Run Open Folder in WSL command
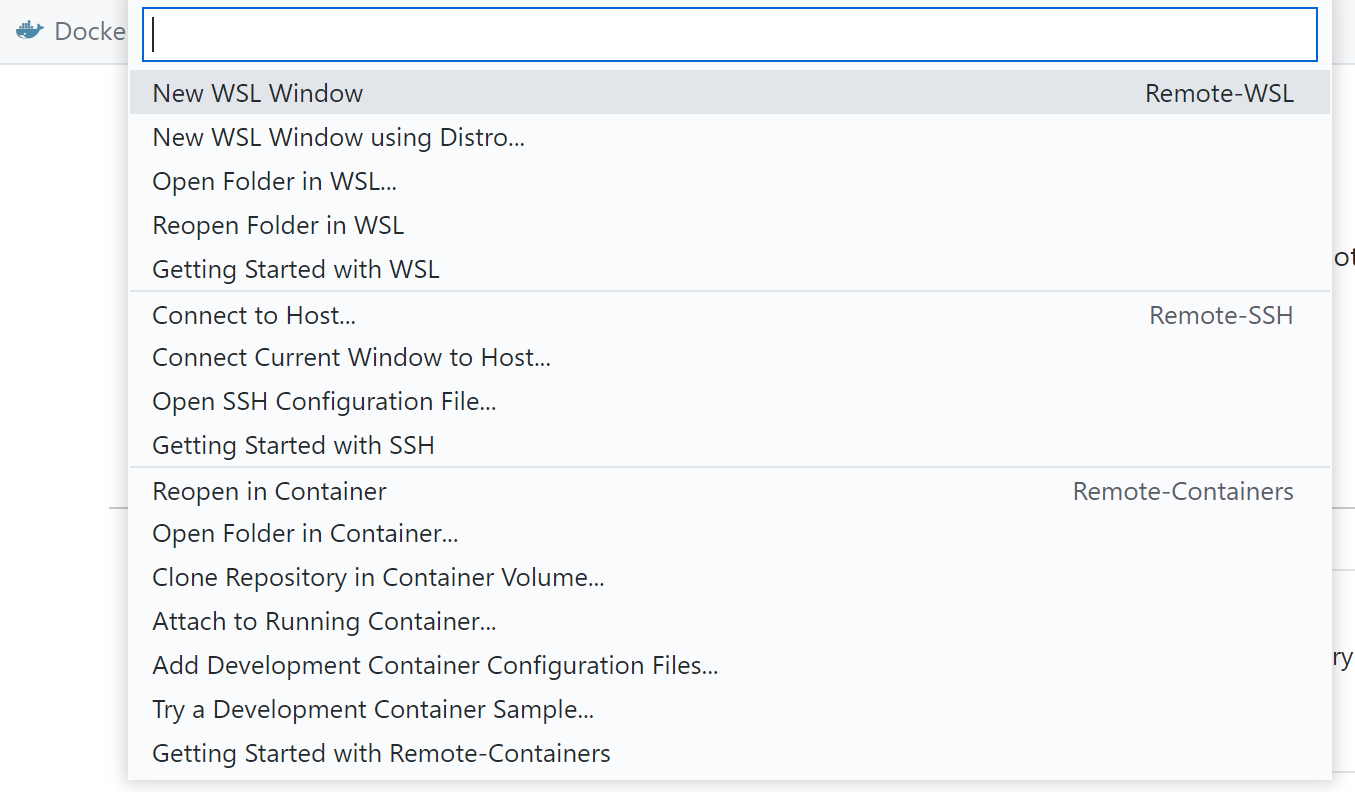This screenshot has width=1355, height=792. (x=730, y=181)
